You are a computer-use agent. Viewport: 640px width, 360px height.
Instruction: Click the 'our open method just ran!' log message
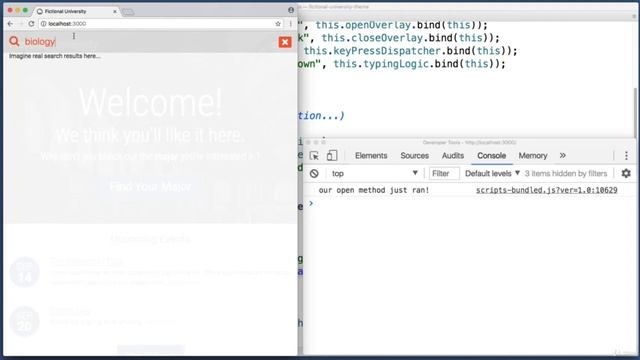click(x=374, y=190)
